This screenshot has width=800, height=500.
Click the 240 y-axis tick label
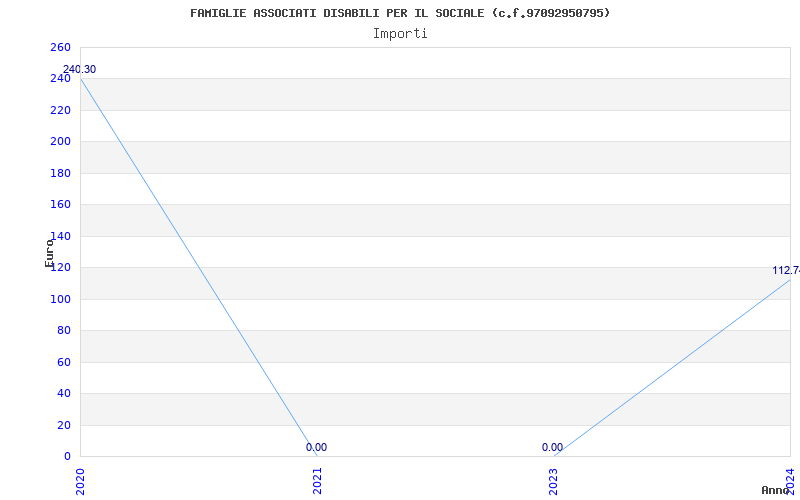[x=60, y=79]
